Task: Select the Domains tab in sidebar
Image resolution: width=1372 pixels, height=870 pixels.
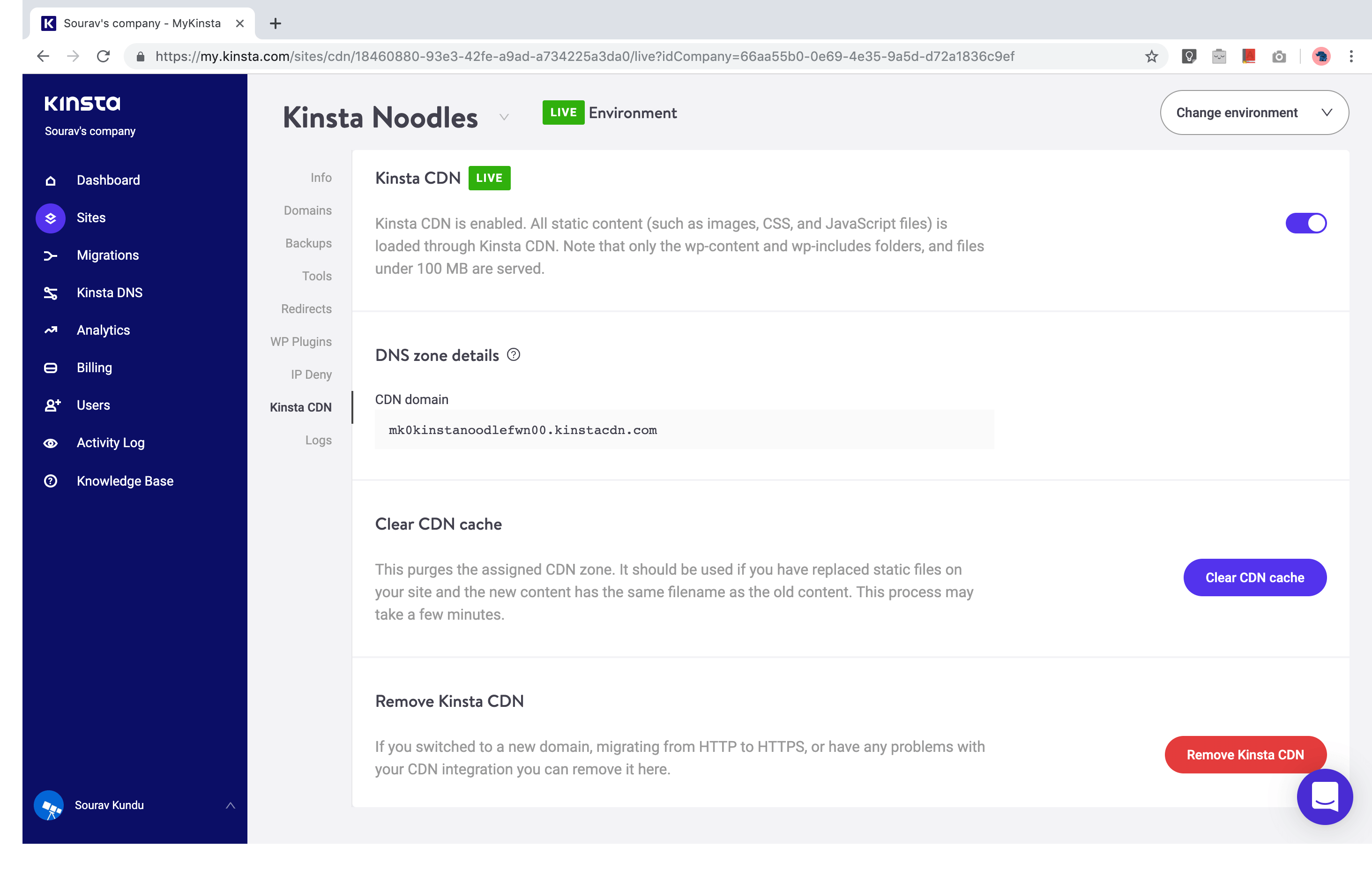Action: pos(307,210)
